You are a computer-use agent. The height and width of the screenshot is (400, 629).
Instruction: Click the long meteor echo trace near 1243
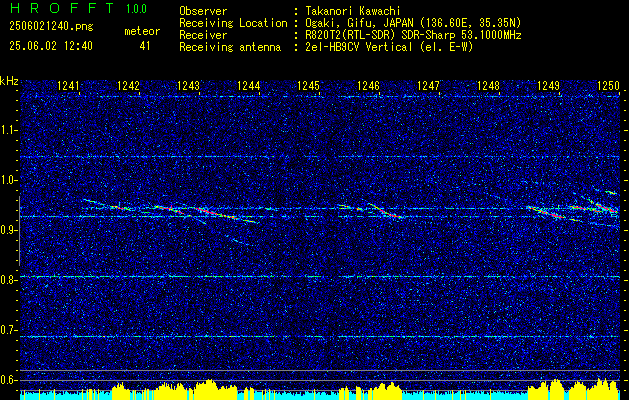[x=225, y=214]
